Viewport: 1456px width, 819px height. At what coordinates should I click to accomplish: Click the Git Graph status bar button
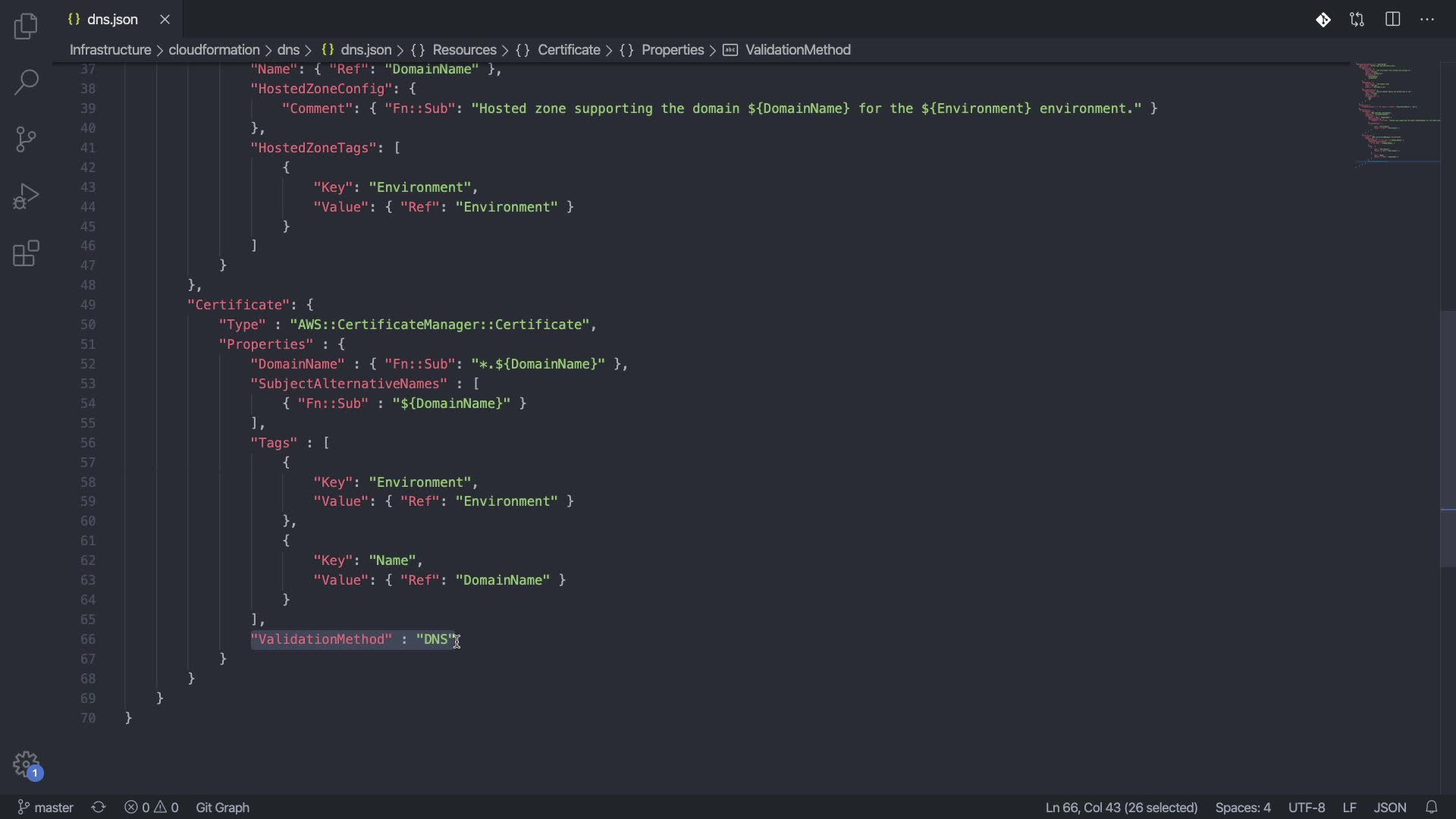pyautogui.click(x=222, y=807)
